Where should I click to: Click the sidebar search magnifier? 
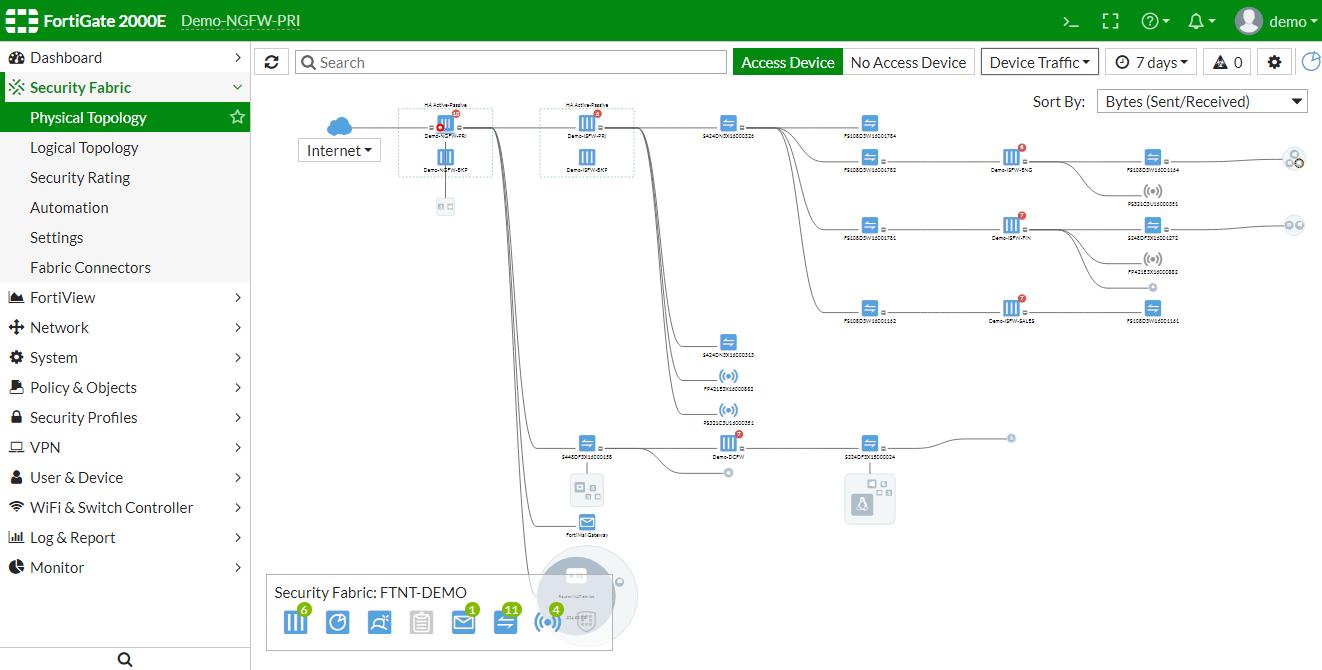[125, 659]
